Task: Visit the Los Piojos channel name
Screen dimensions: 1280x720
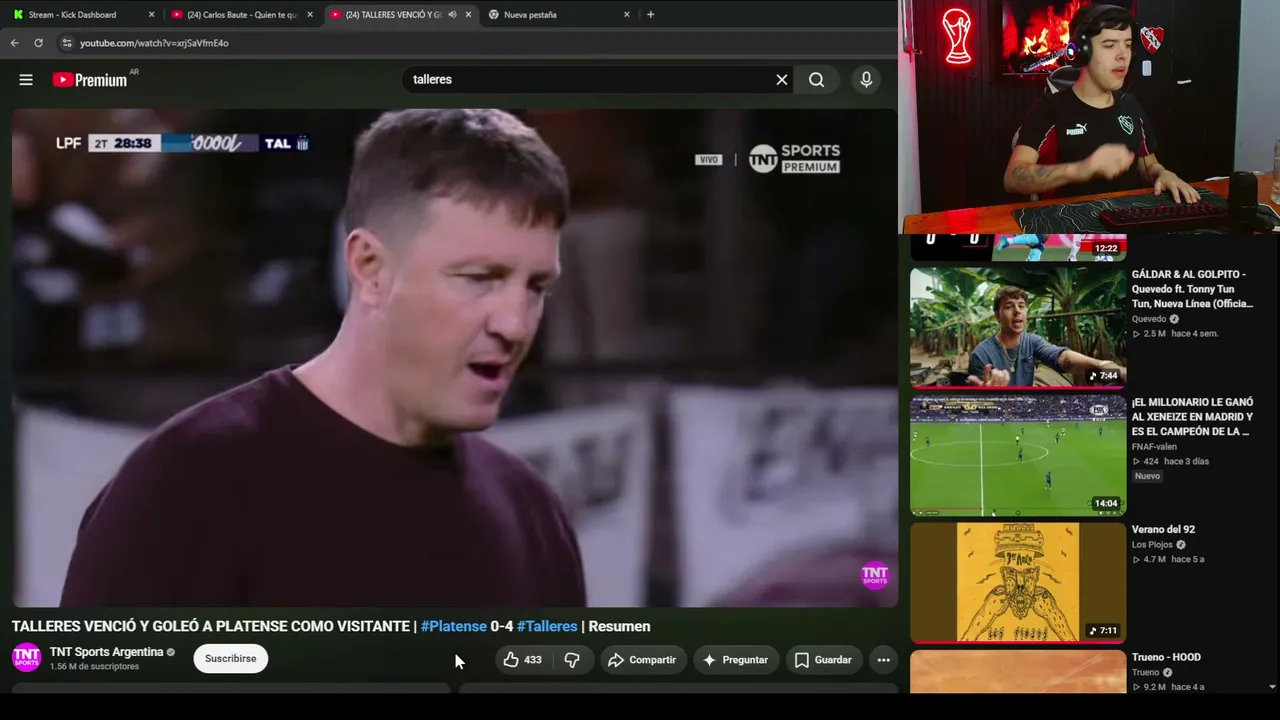Action: click(1152, 545)
